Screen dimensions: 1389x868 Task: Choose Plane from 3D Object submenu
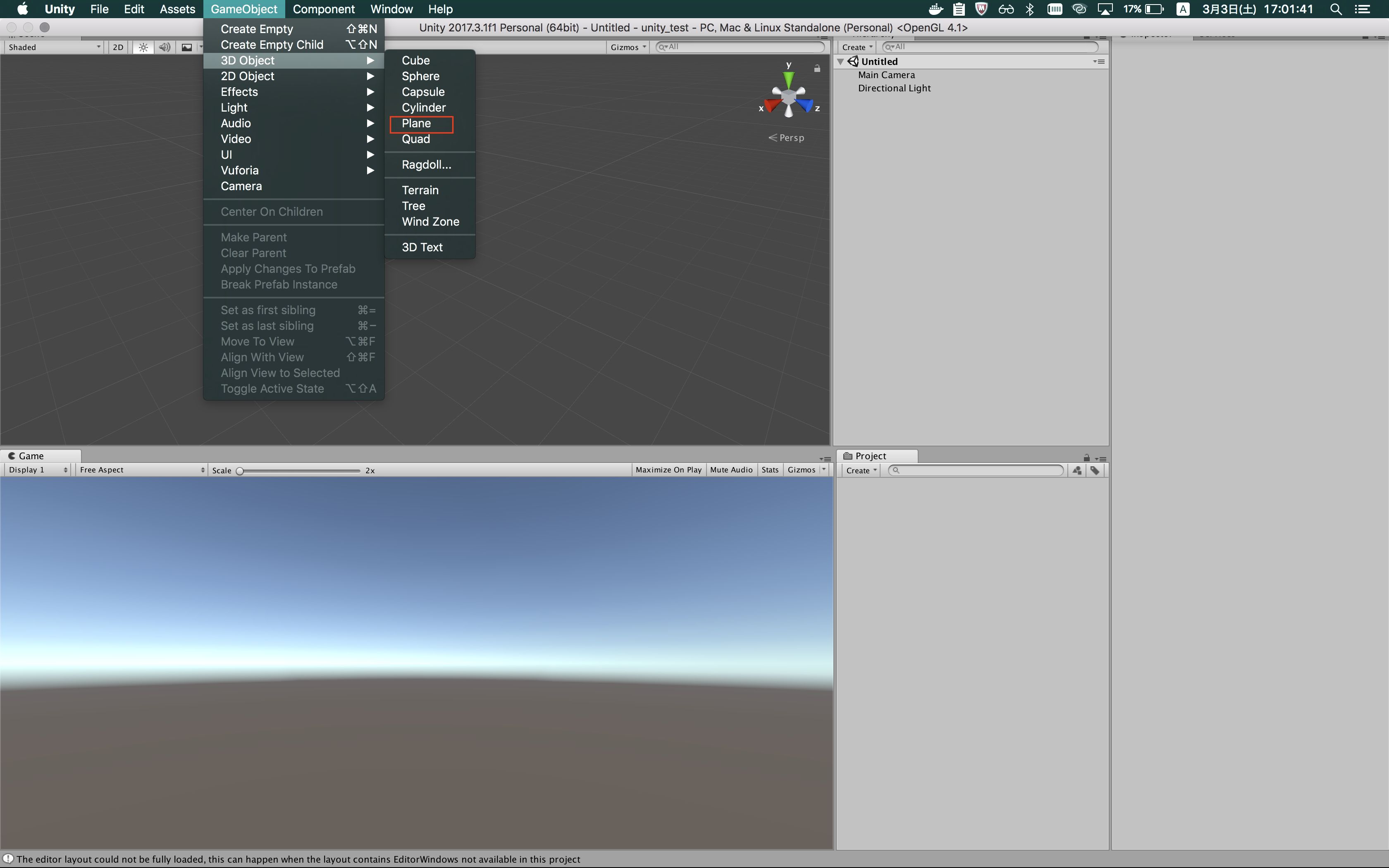(x=430, y=124)
